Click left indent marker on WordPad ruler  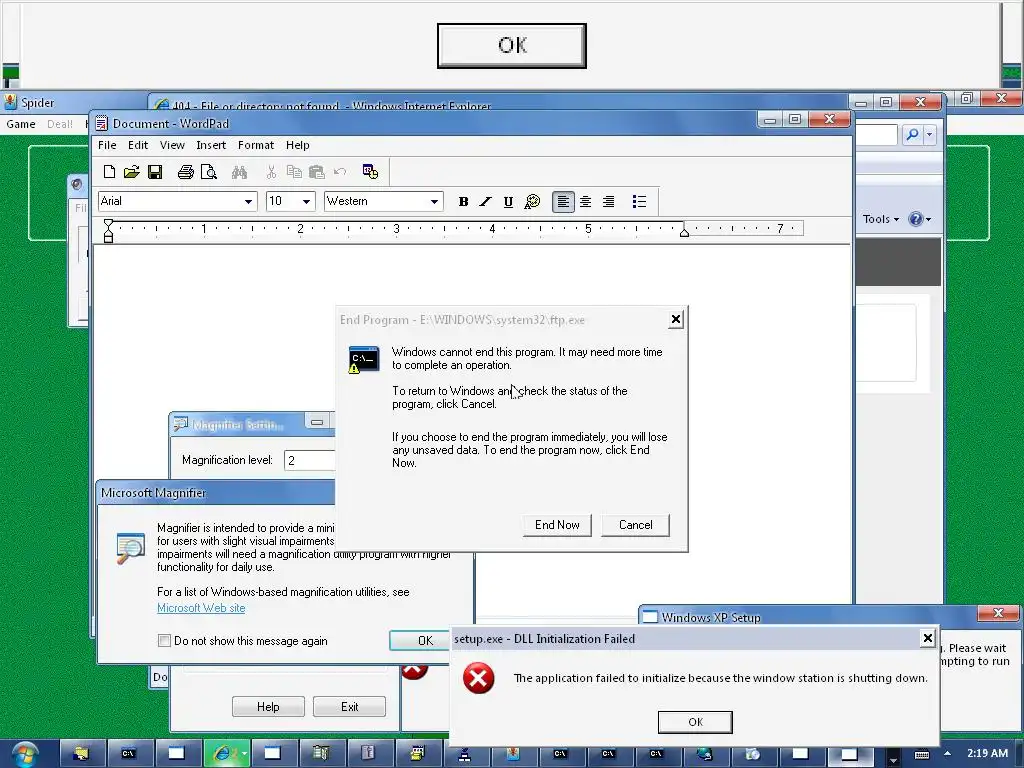[x=108, y=231]
